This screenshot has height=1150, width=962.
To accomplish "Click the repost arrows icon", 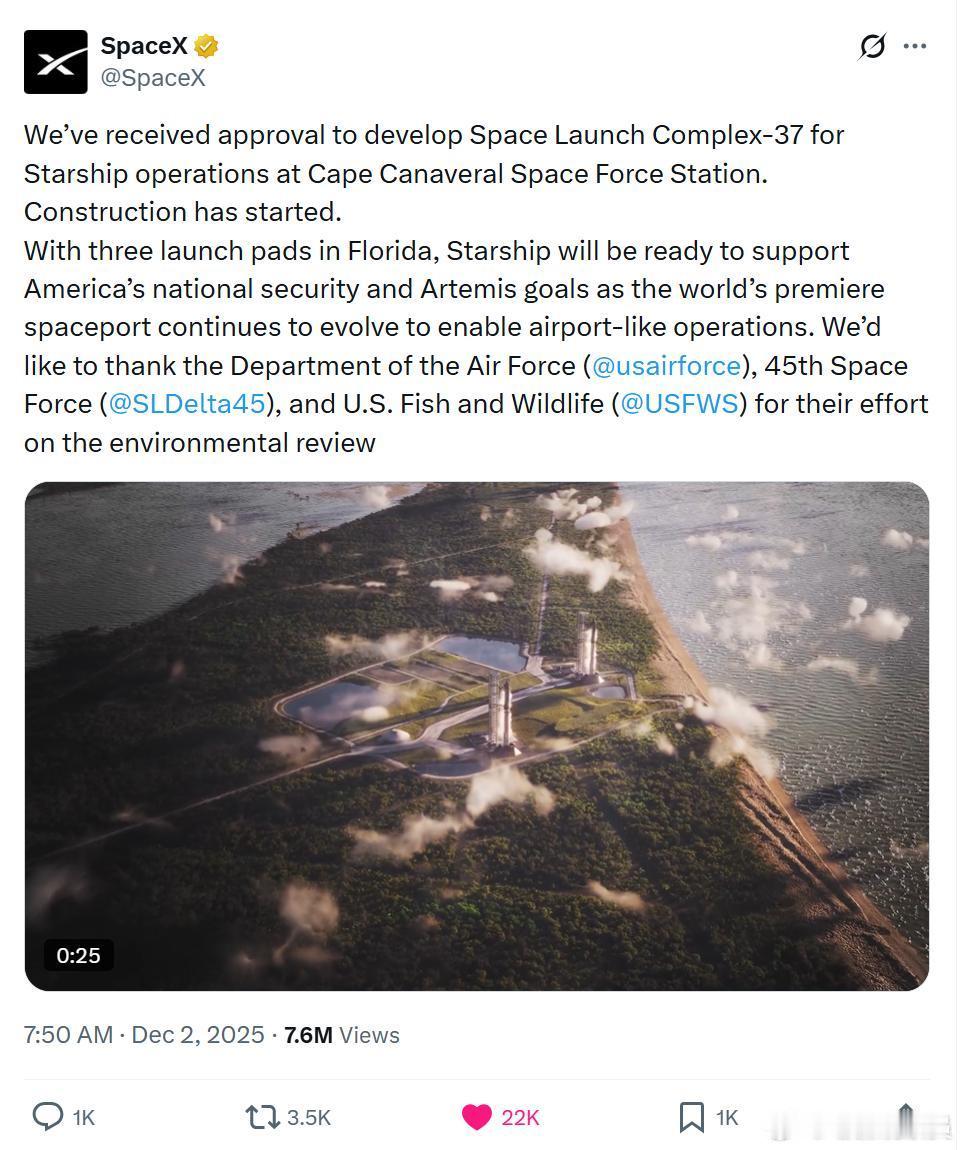I will [x=262, y=1116].
